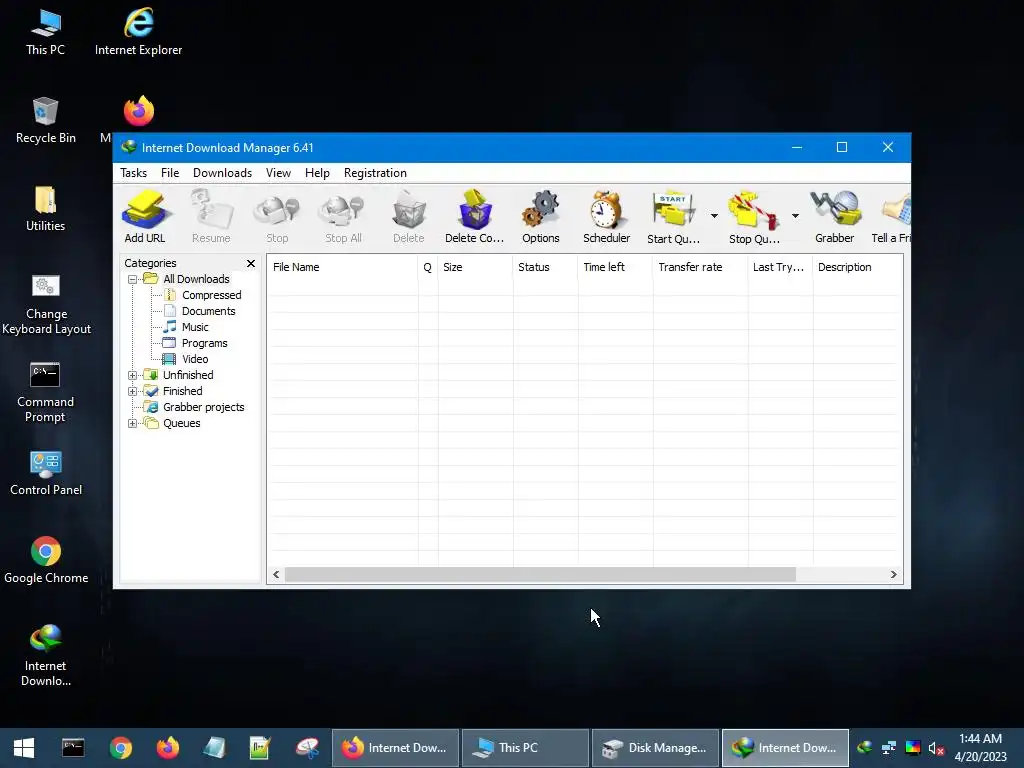The image size is (1024, 768).
Task: Collapse the All Downloads tree node
Action: tap(133, 280)
